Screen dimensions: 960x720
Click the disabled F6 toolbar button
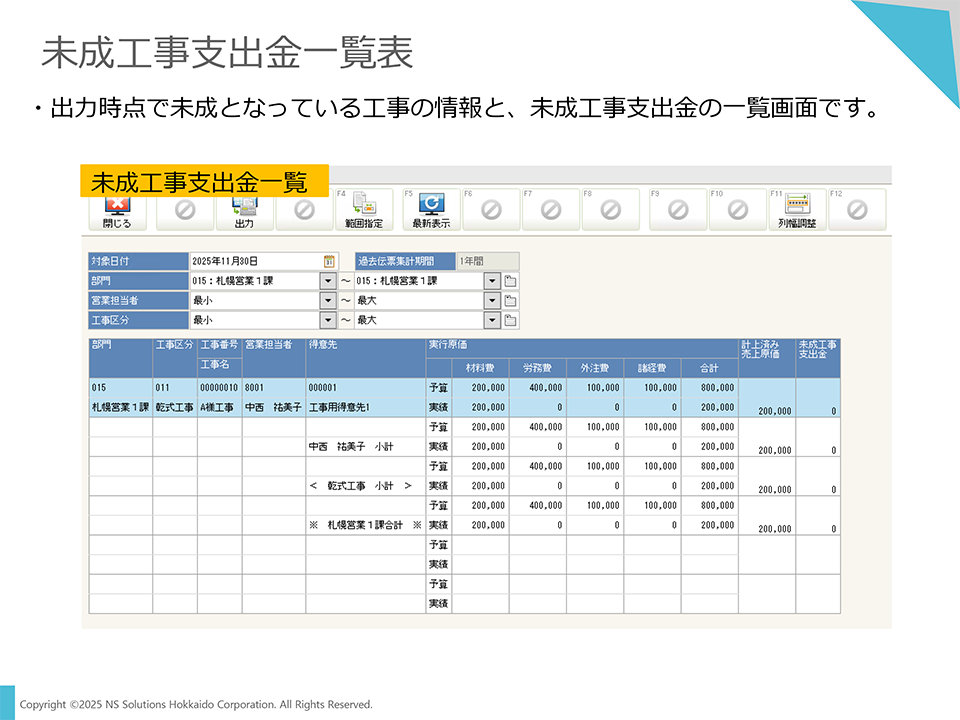pos(490,208)
